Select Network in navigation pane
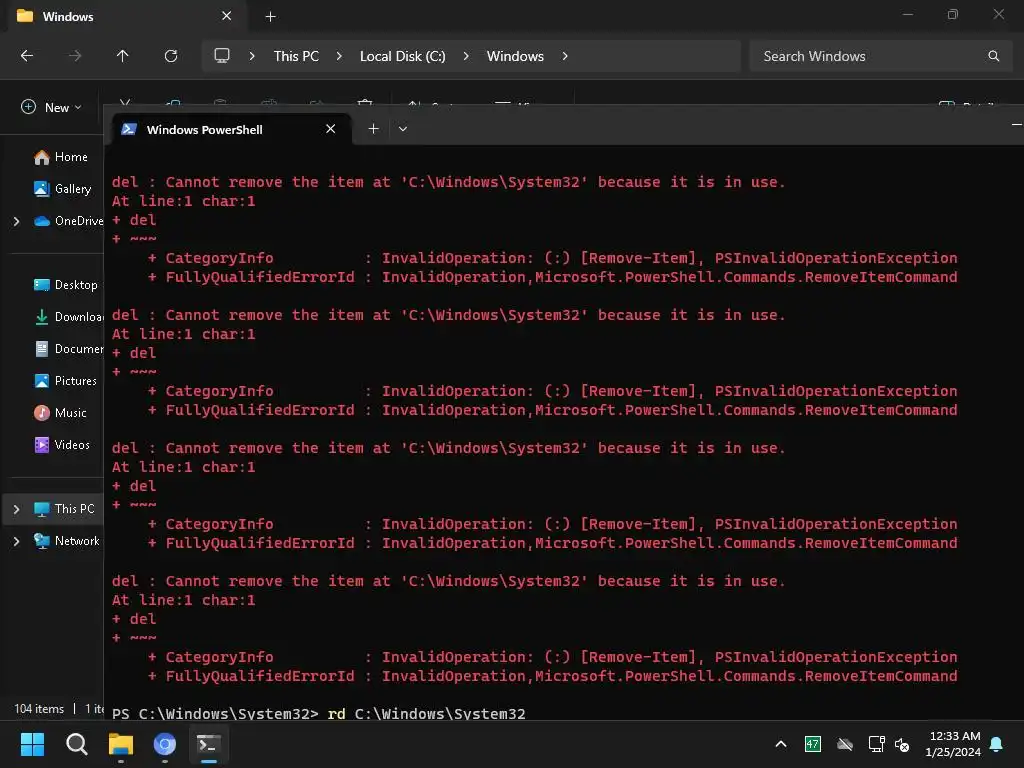Screen dimensions: 1024x768 coord(67,541)
